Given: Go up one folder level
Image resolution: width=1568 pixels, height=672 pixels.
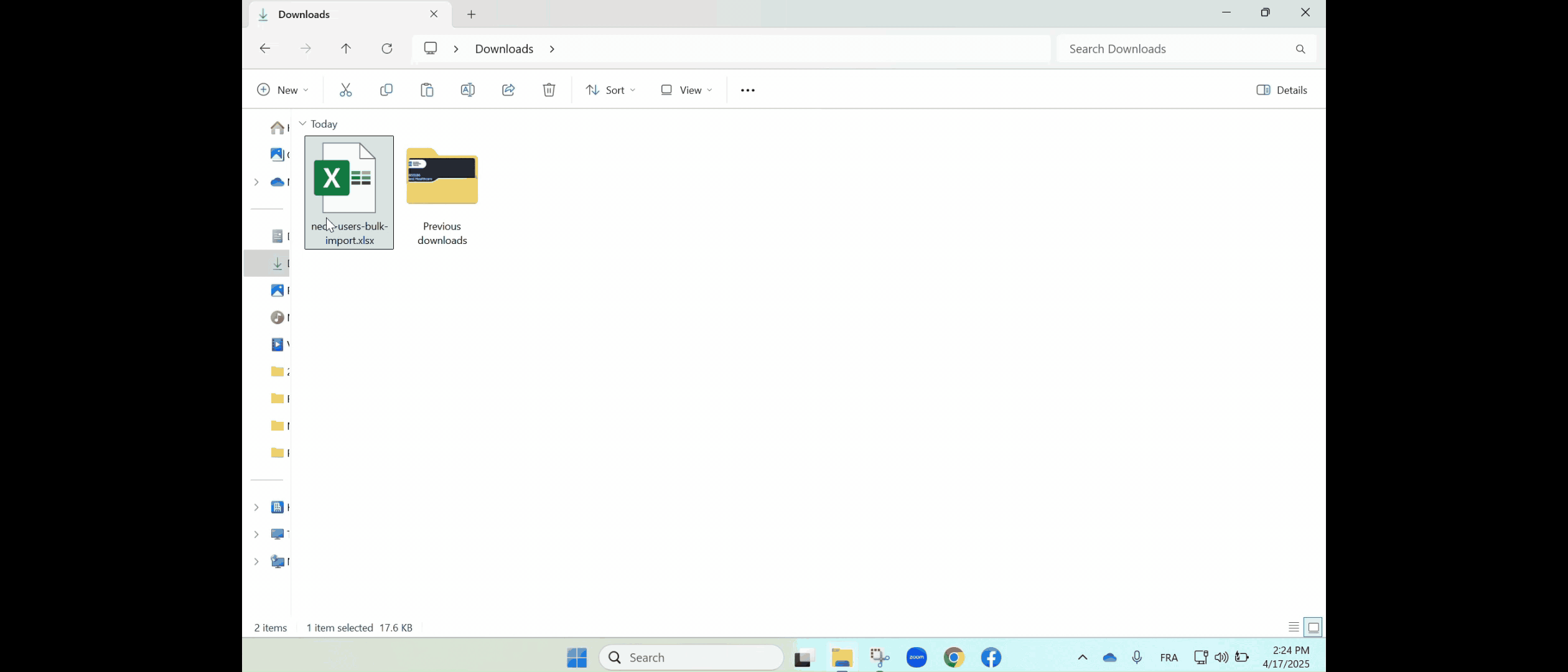Looking at the screenshot, I should pyautogui.click(x=346, y=49).
